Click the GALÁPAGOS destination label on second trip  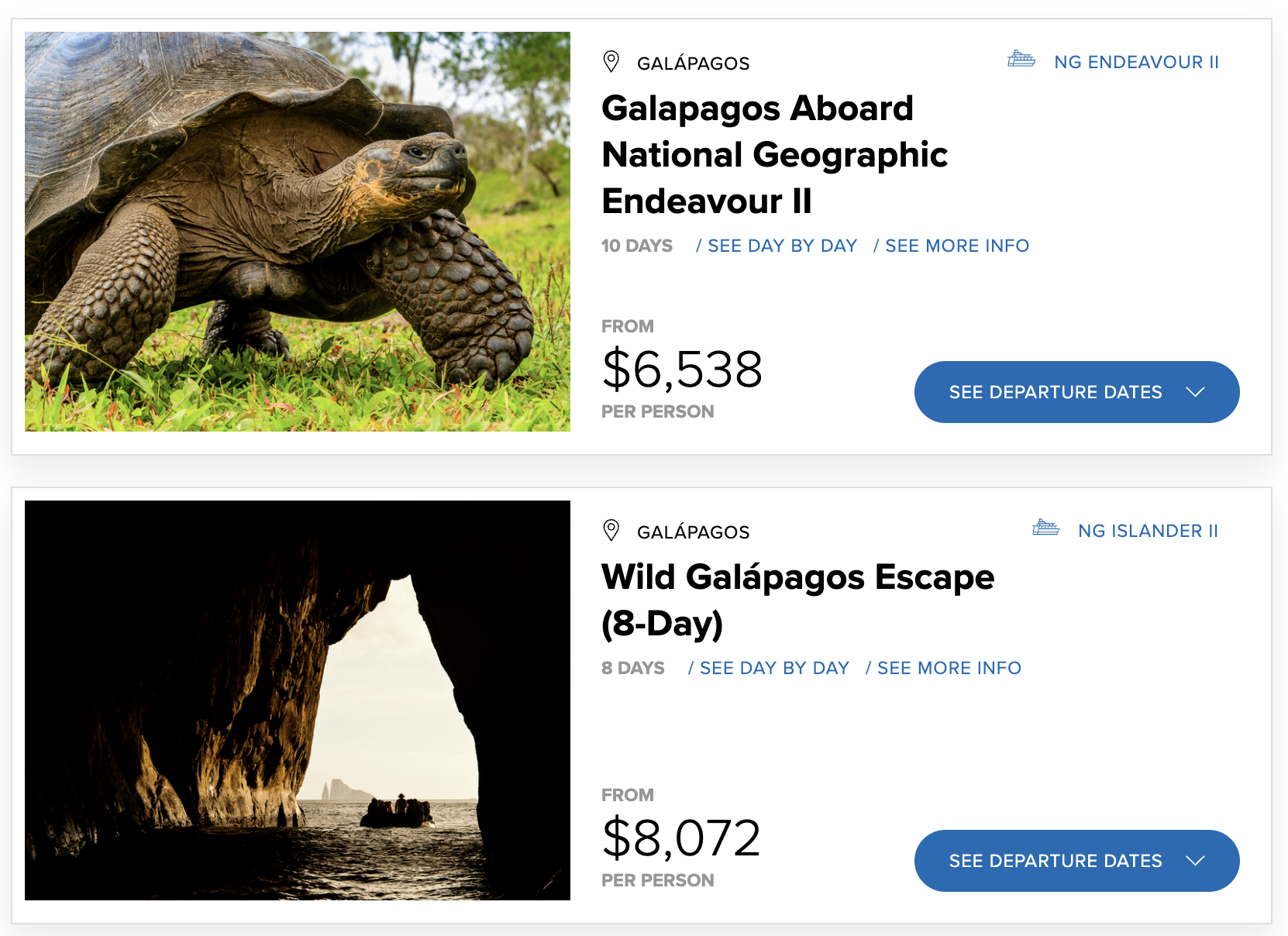(693, 531)
